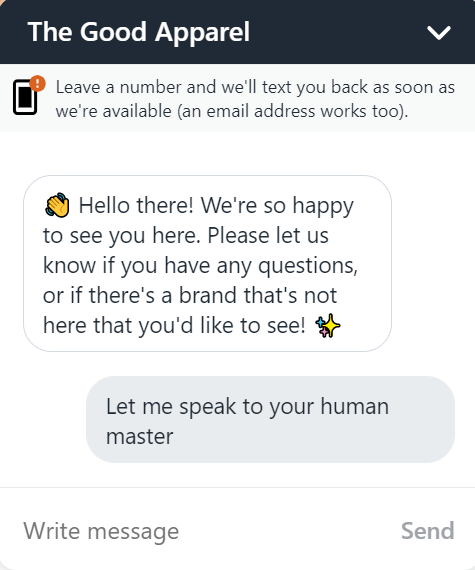This screenshot has width=475, height=570.
Task: Click the Send button
Action: point(427,531)
